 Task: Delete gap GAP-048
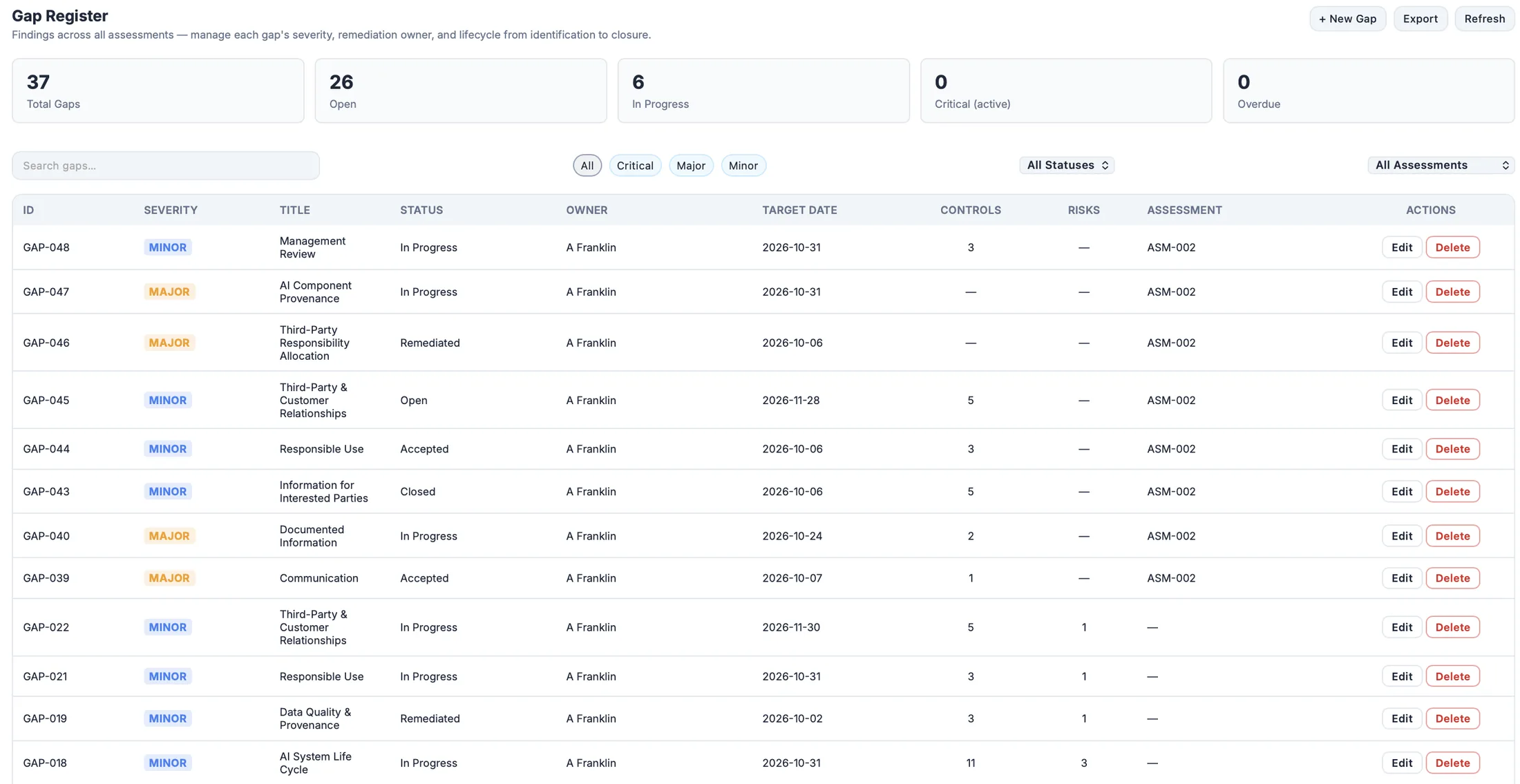click(x=1452, y=247)
